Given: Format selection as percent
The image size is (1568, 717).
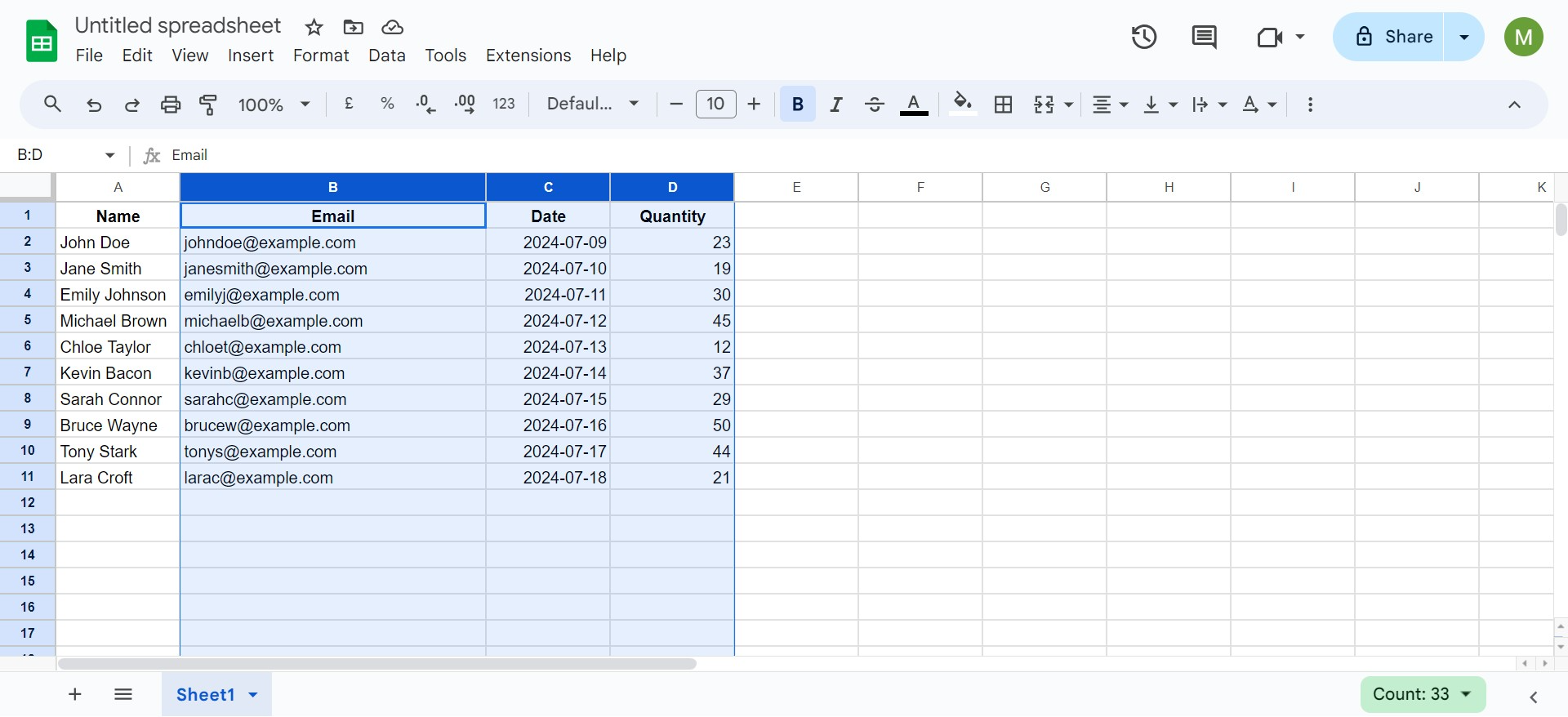Looking at the screenshot, I should coord(387,104).
